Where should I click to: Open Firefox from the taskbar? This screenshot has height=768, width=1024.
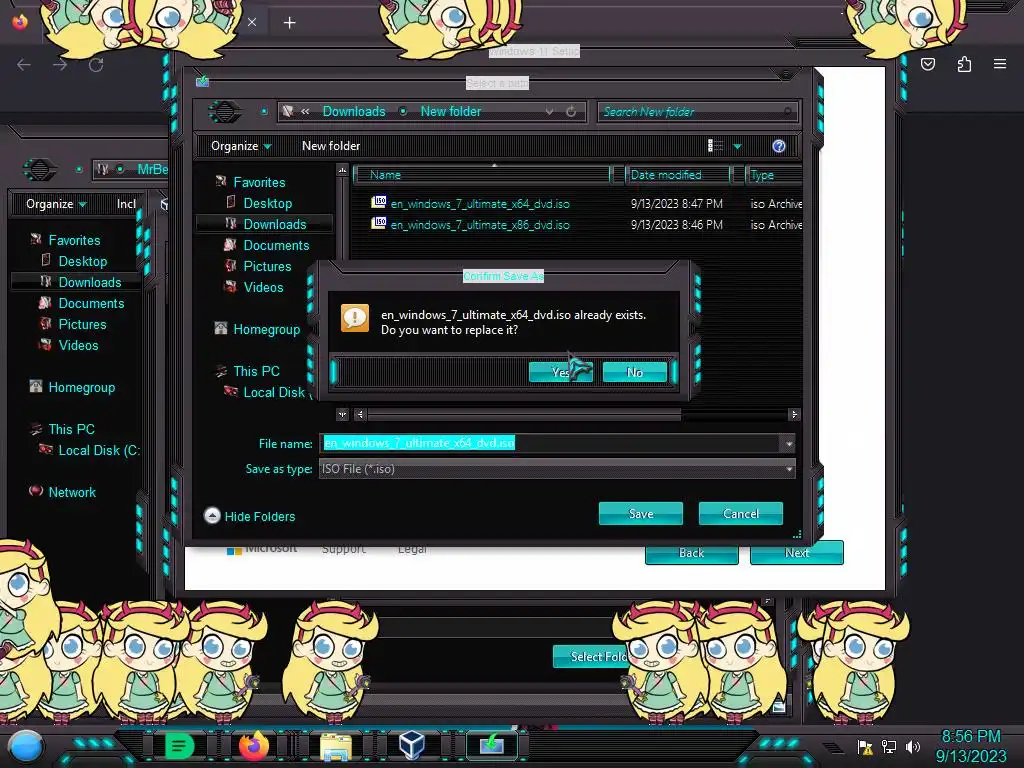255,746
